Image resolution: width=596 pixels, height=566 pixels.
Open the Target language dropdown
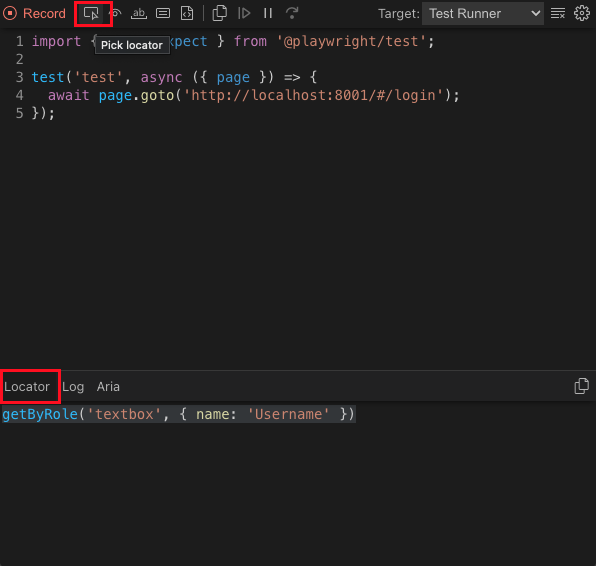[483, 14]
